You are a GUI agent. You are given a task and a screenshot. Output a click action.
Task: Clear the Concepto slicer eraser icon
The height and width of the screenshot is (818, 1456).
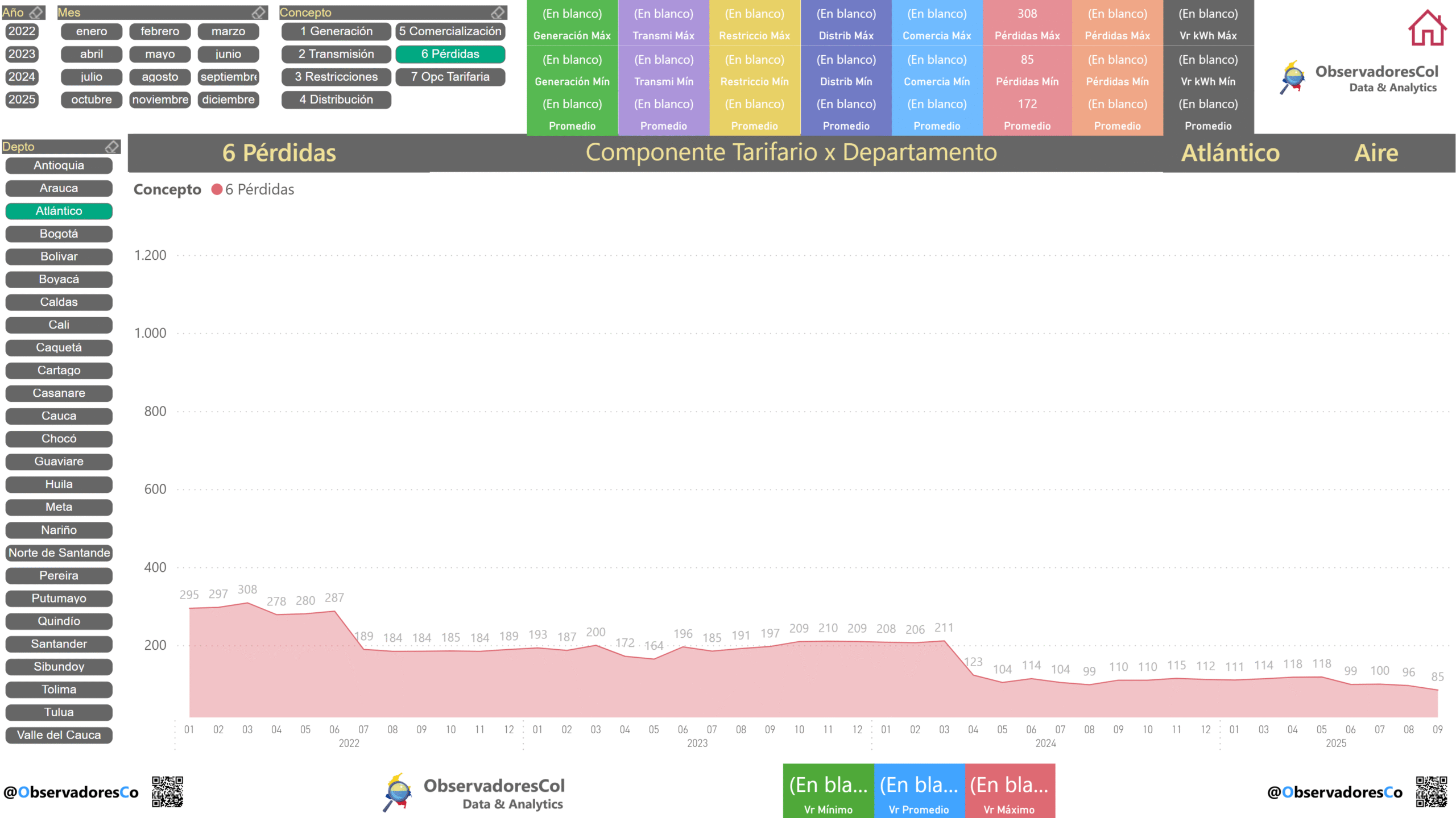(x=498, y=13)
